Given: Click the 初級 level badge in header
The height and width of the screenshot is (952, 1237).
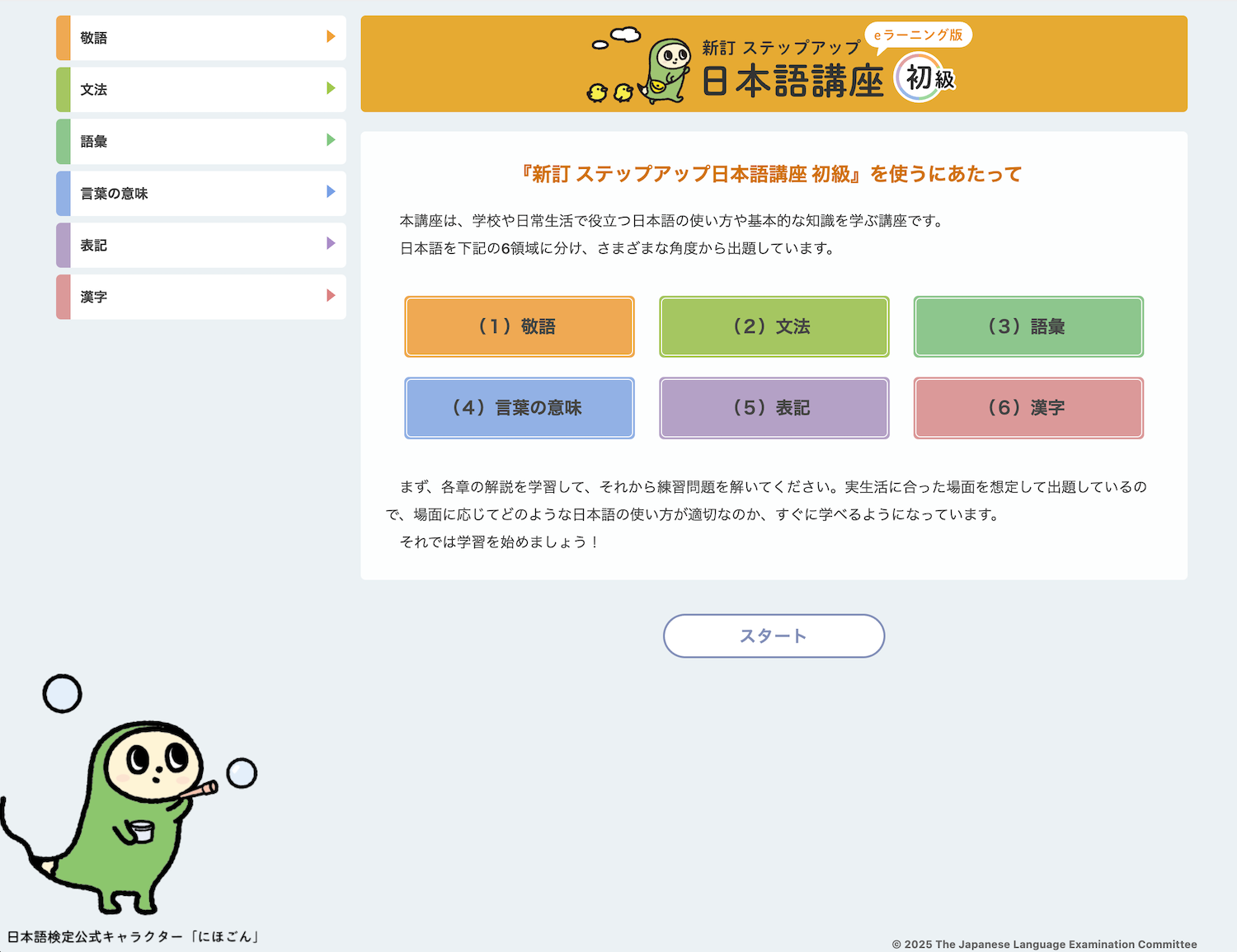Looking at the screenshot, I should pyautogui.click(x=925, y=78).
